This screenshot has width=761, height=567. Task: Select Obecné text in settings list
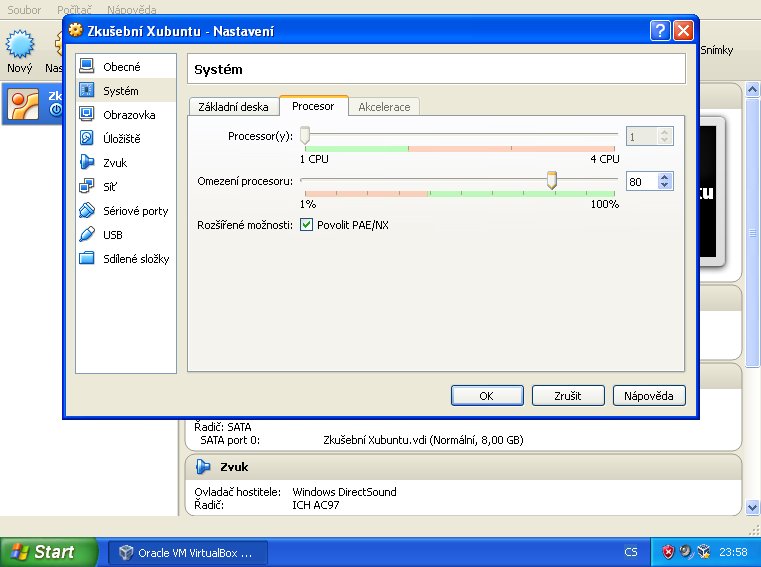tap(122, 67)
